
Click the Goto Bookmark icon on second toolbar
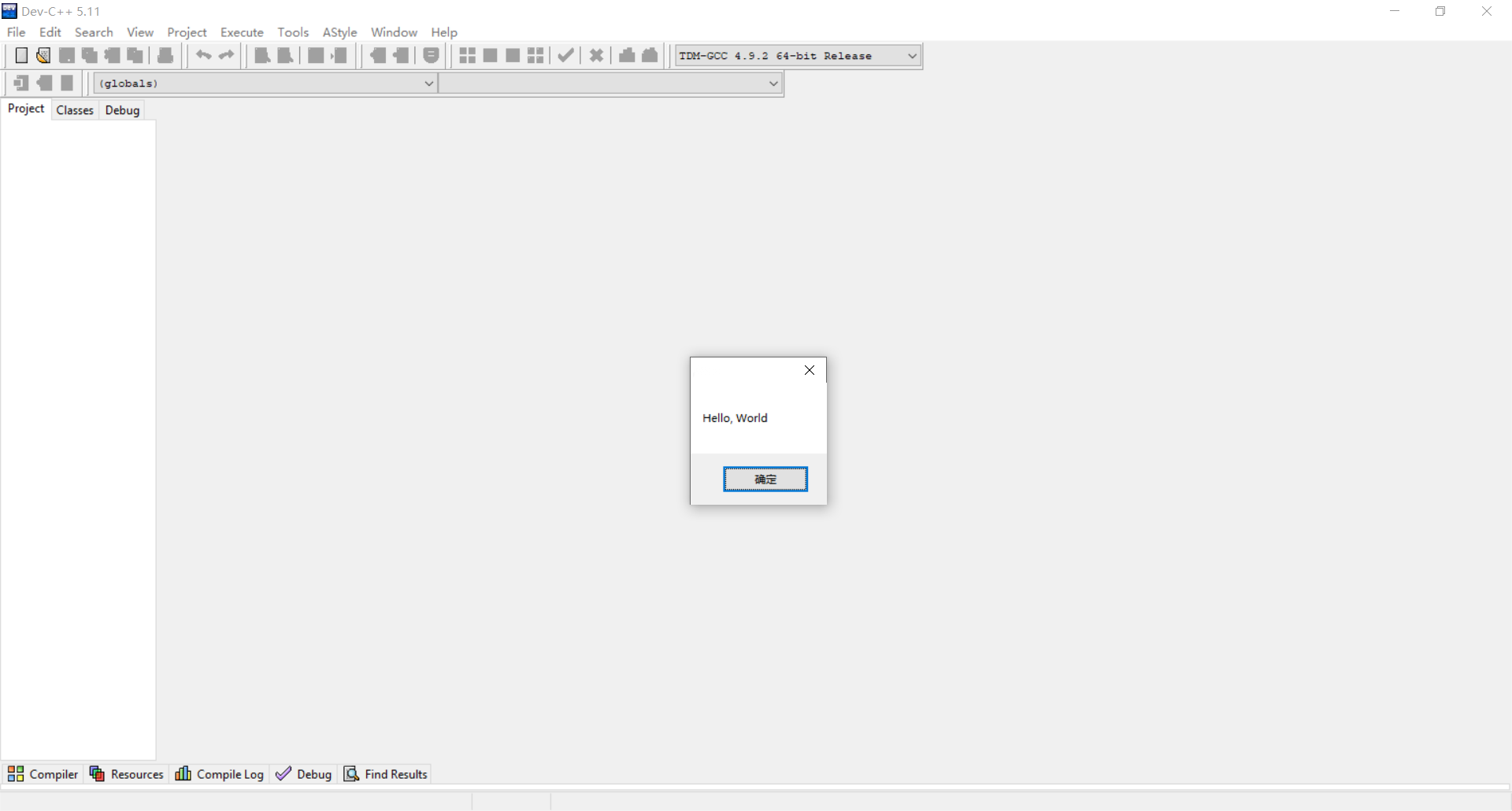click(67, 83)
